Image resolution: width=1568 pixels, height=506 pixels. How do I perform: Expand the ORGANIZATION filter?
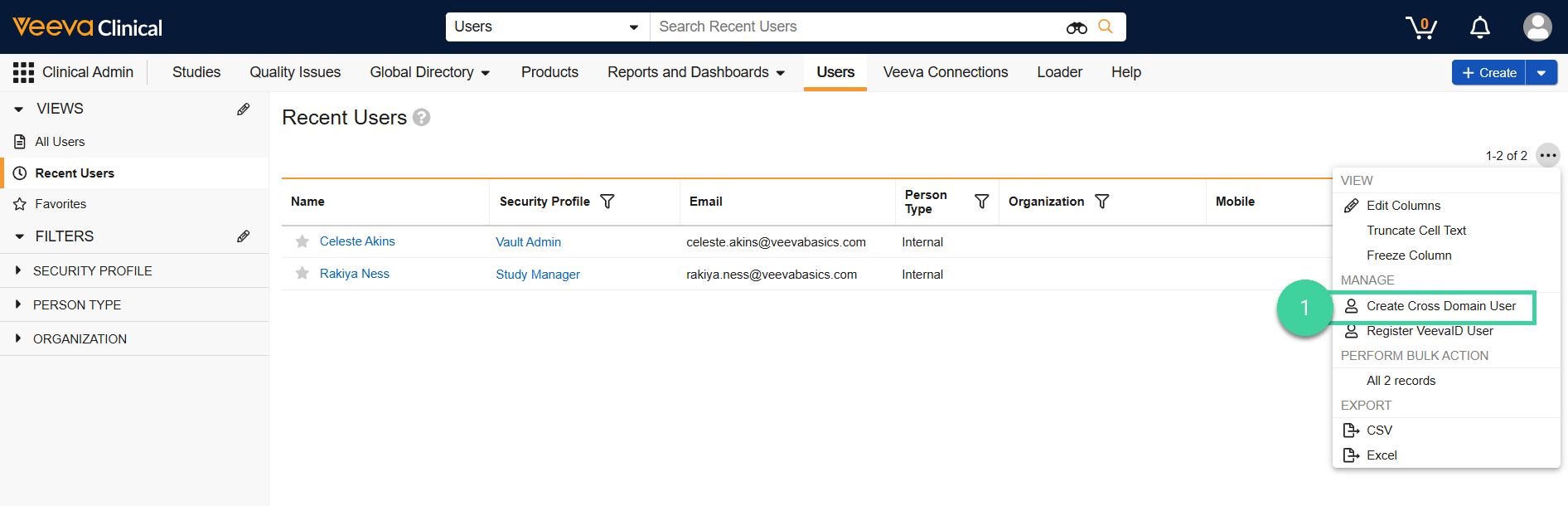tap(18, 338)
